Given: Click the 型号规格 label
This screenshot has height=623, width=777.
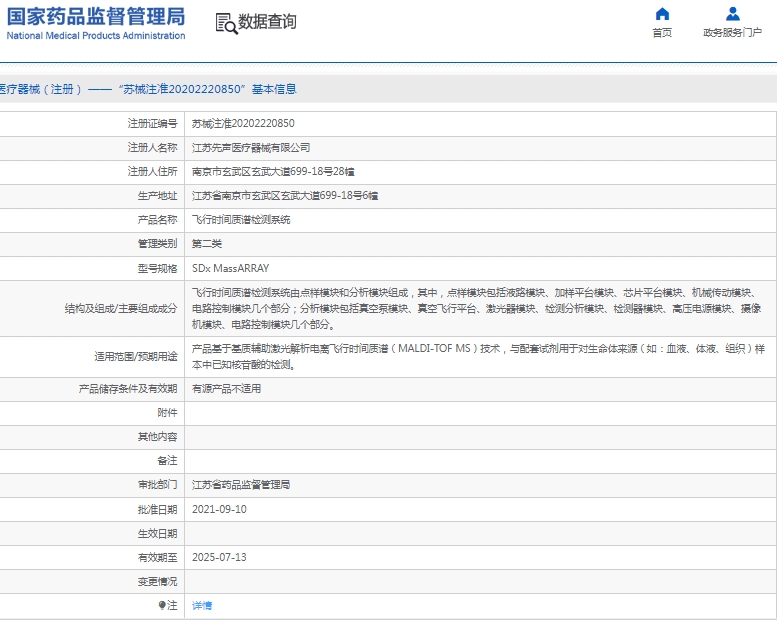Looking at the screenshot, I should click(157, 268).
